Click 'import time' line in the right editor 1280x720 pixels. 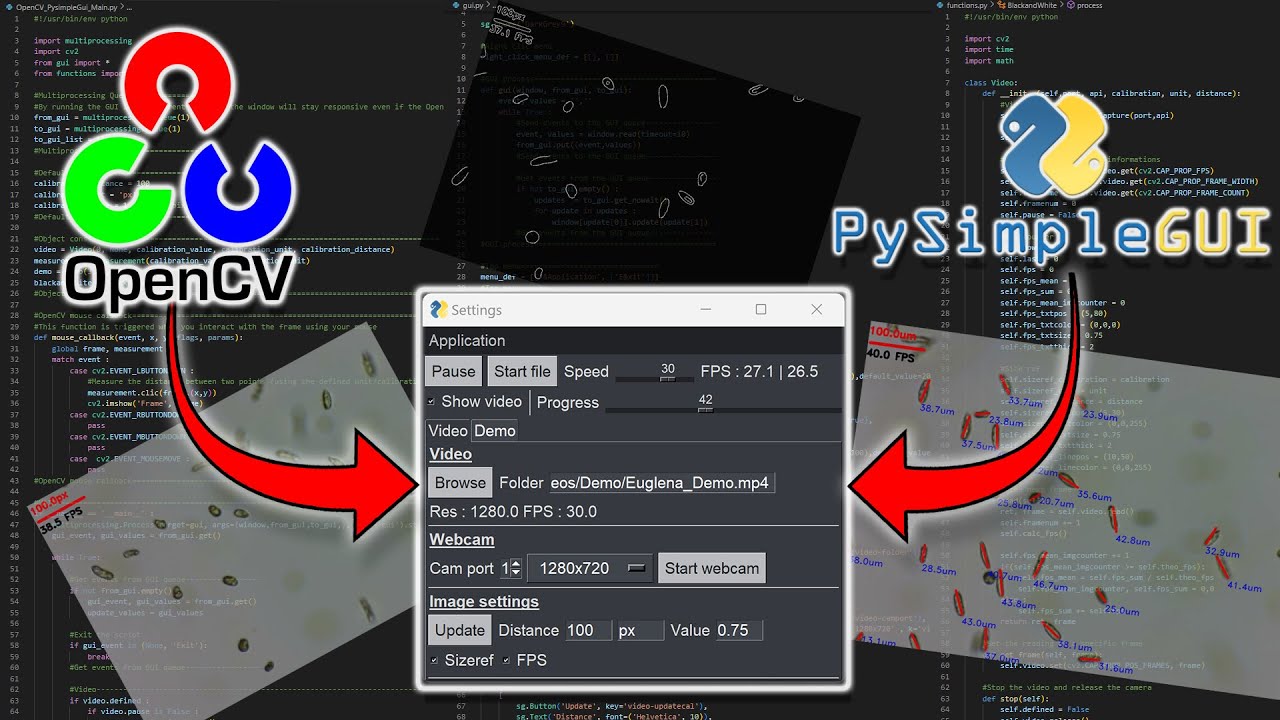click(989, 50)
